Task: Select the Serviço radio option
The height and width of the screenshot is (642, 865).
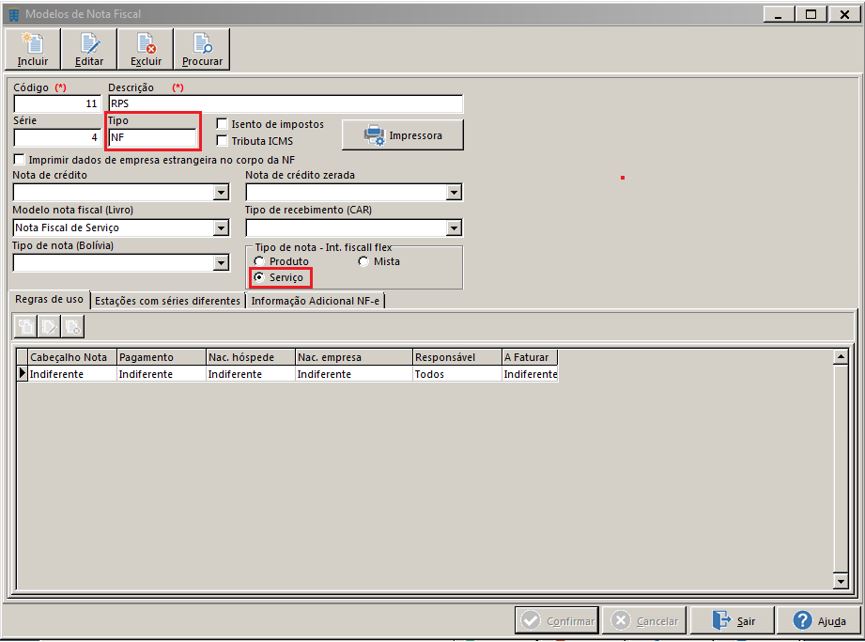Action: [259, 277]
